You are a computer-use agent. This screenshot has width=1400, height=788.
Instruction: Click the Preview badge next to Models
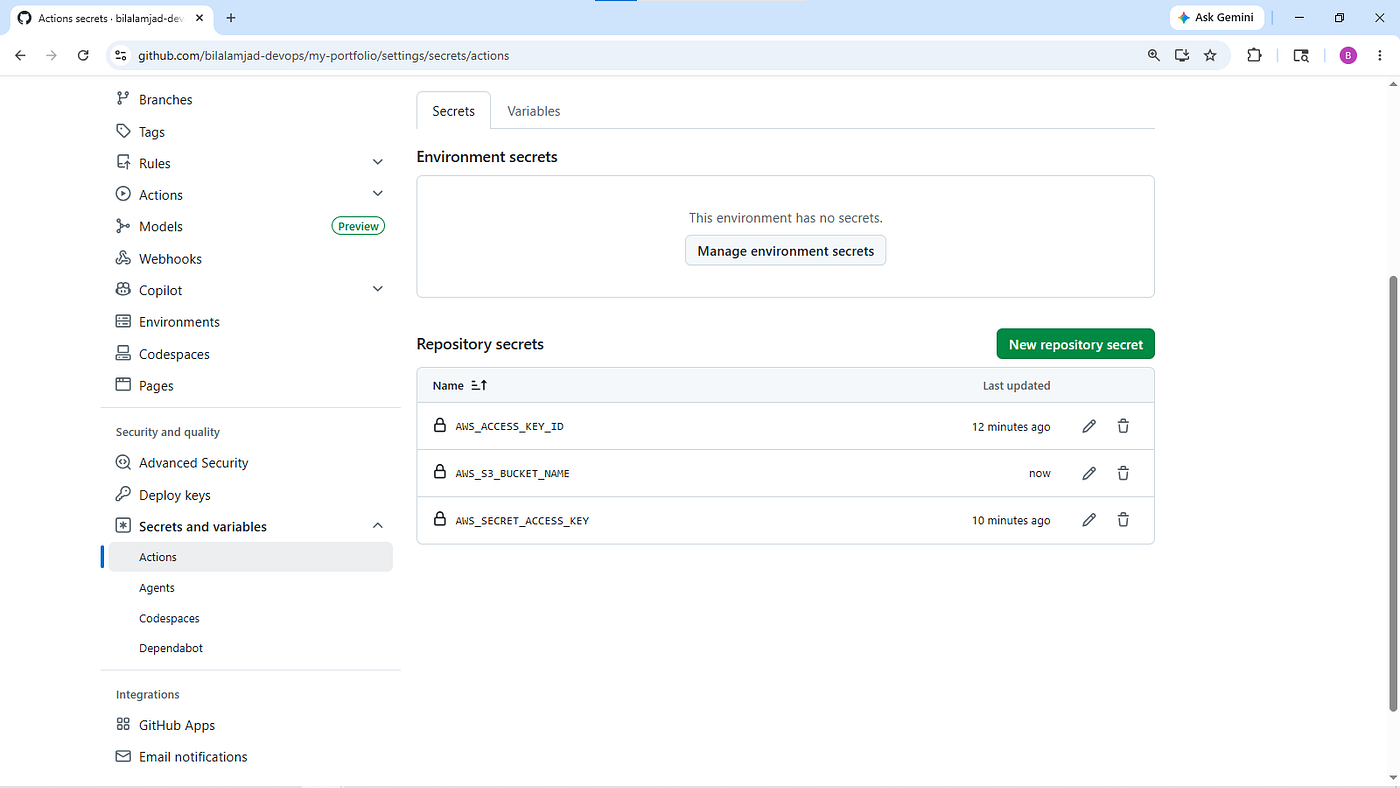[358, 226]
